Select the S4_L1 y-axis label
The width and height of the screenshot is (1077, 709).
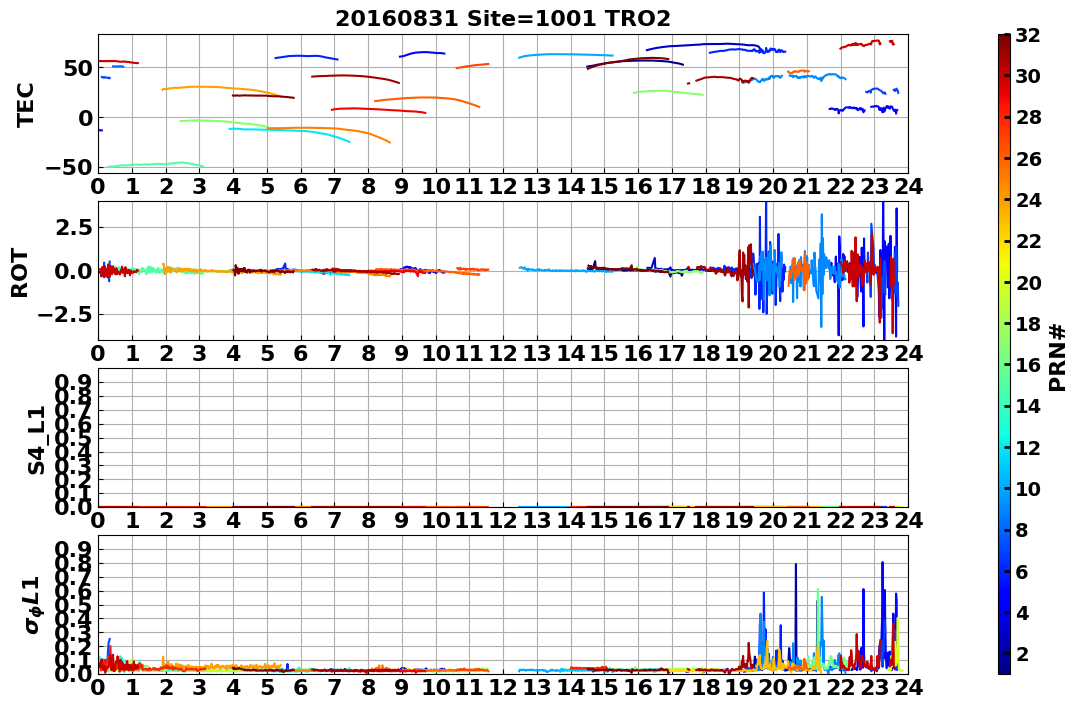point(36,440)
